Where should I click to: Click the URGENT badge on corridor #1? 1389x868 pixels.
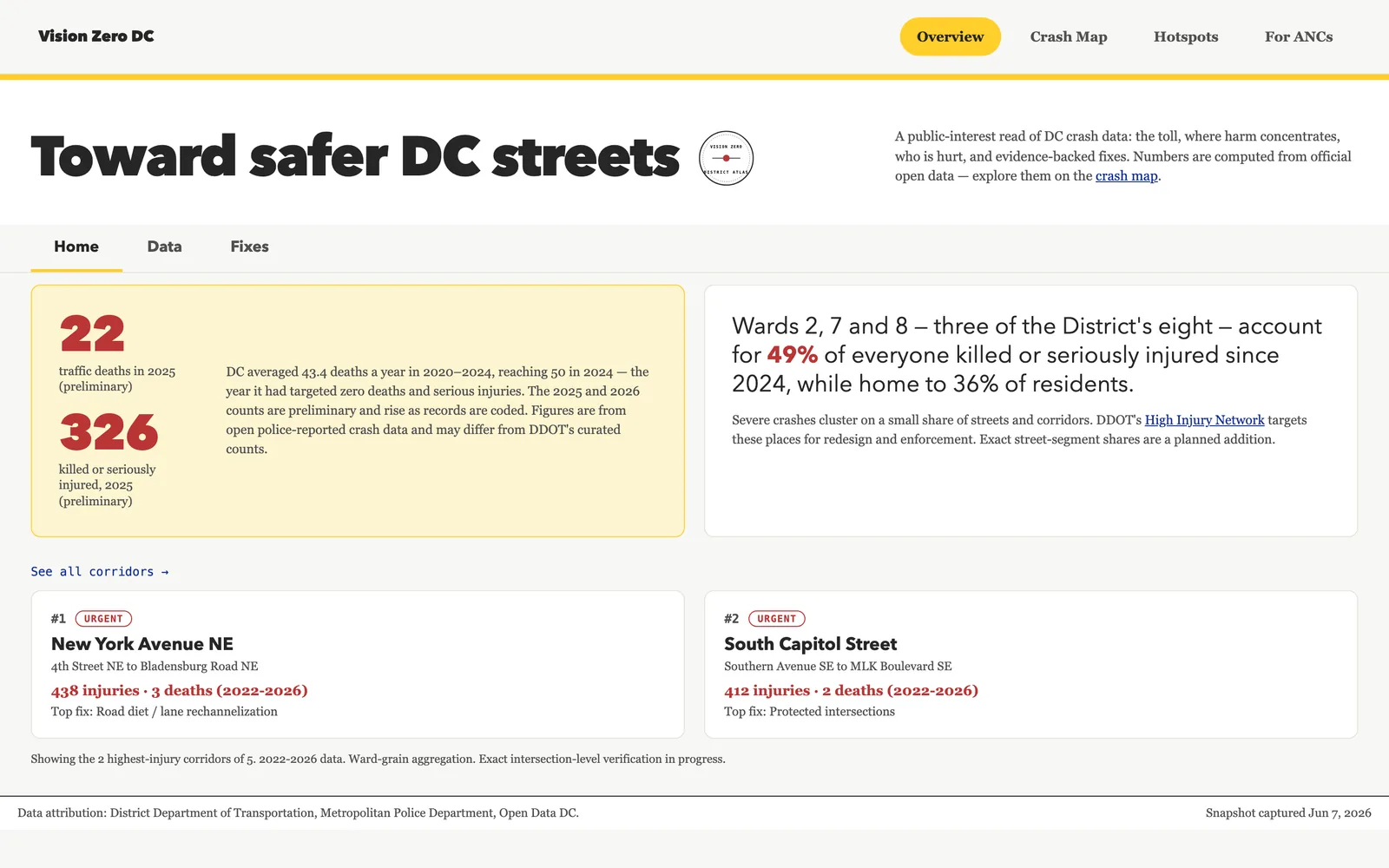coord(103,619)
